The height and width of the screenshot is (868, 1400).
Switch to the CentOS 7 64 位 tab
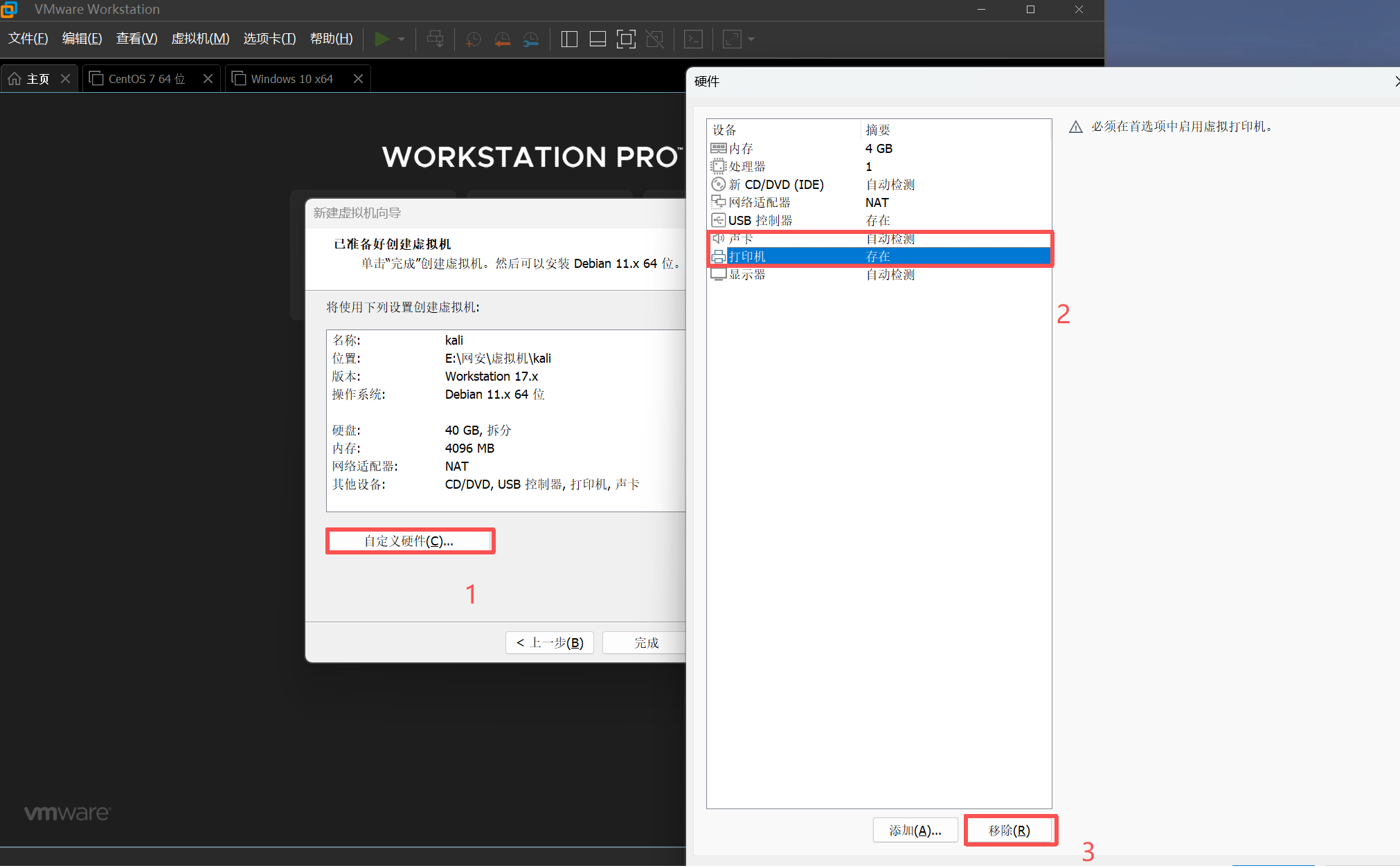tap(146, 78)
